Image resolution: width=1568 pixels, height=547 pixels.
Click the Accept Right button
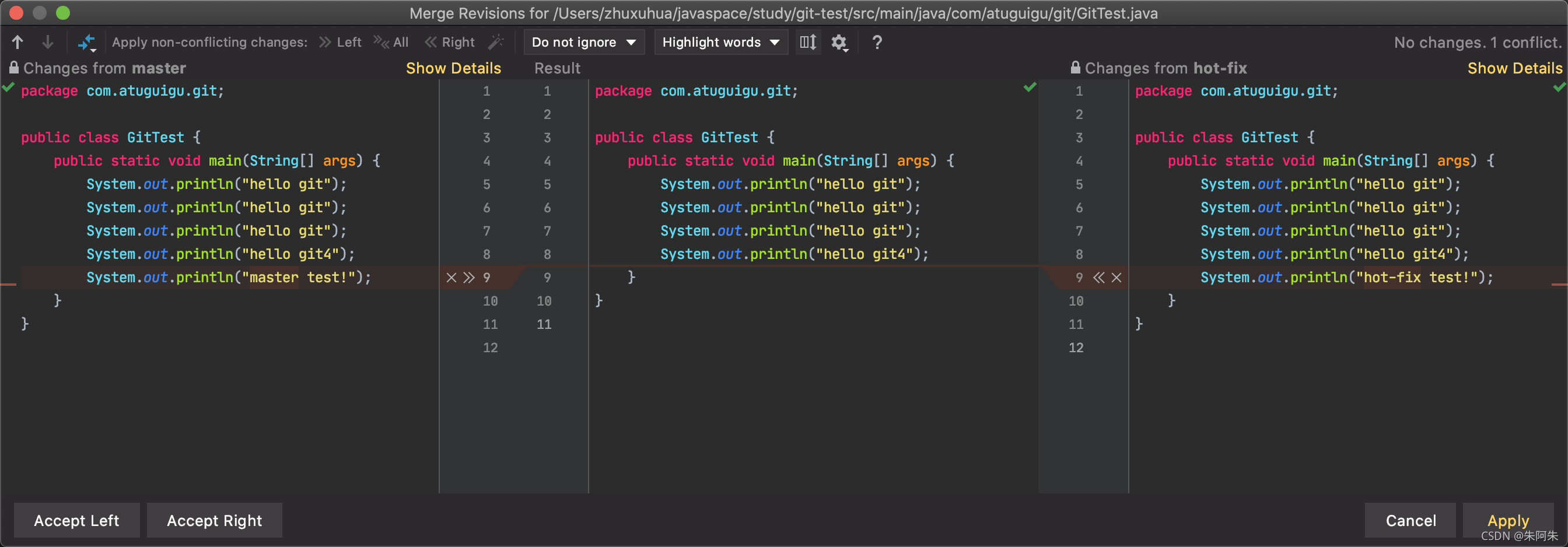pyautogui.click(x=214, y=520)
